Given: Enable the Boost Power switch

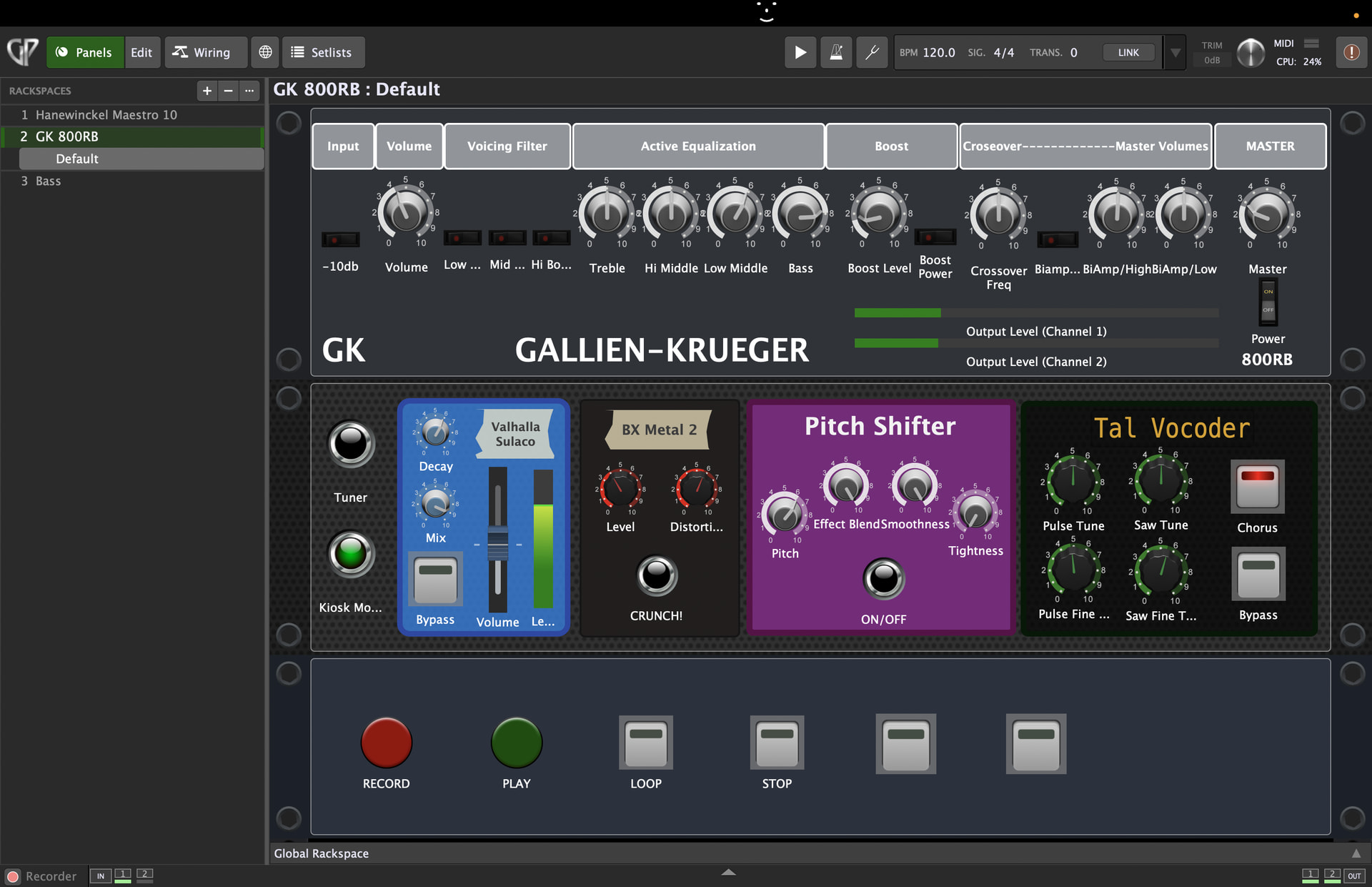Looking at the screenshot, I should point(935,237).
